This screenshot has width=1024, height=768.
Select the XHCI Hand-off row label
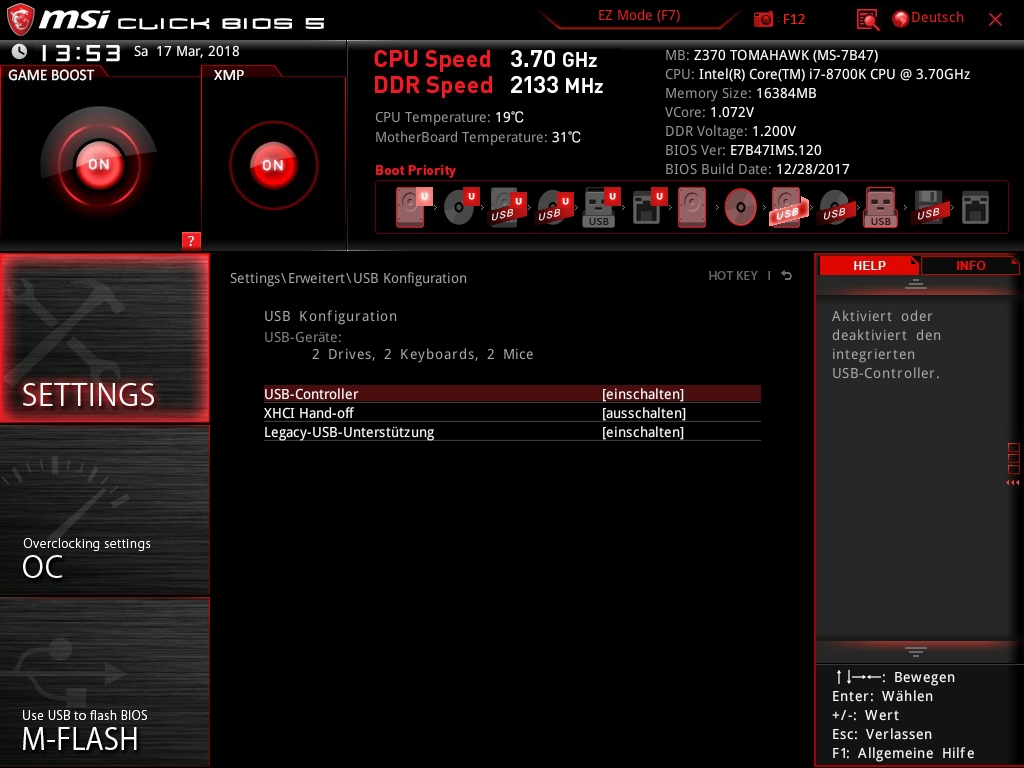308,413
